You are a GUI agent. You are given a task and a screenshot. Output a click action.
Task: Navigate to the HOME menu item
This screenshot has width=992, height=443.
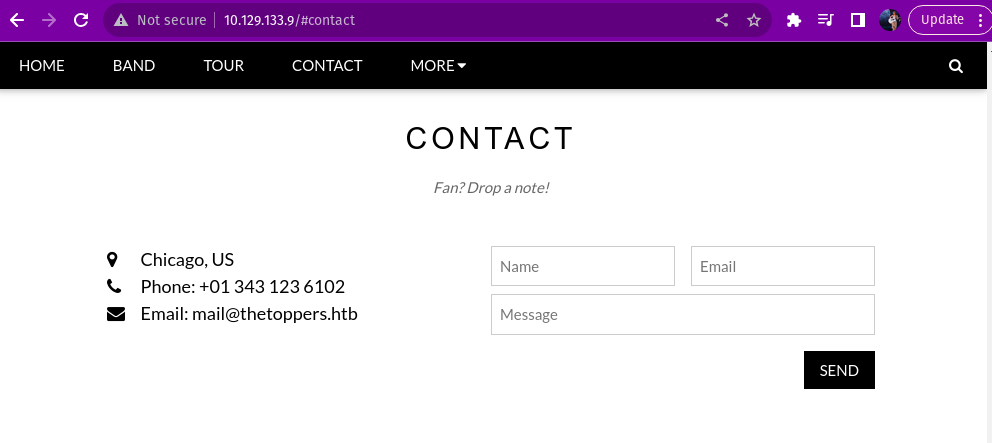click(x=42, y=66)
